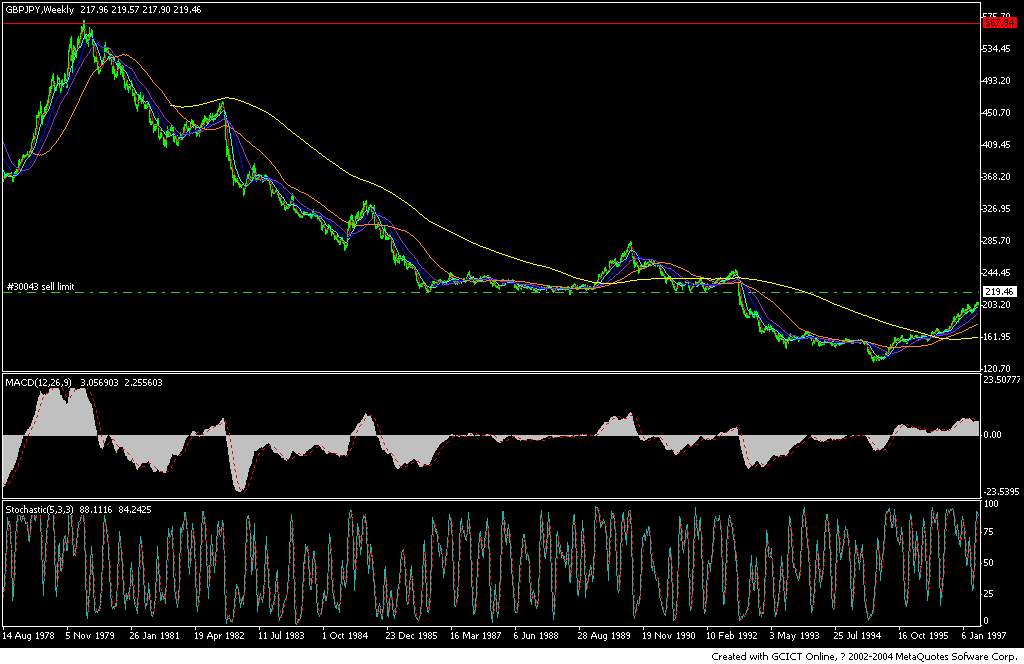Click the 368.20 price axis value
The width and height of the screenshot is (1024, 664).
[999, 177]
